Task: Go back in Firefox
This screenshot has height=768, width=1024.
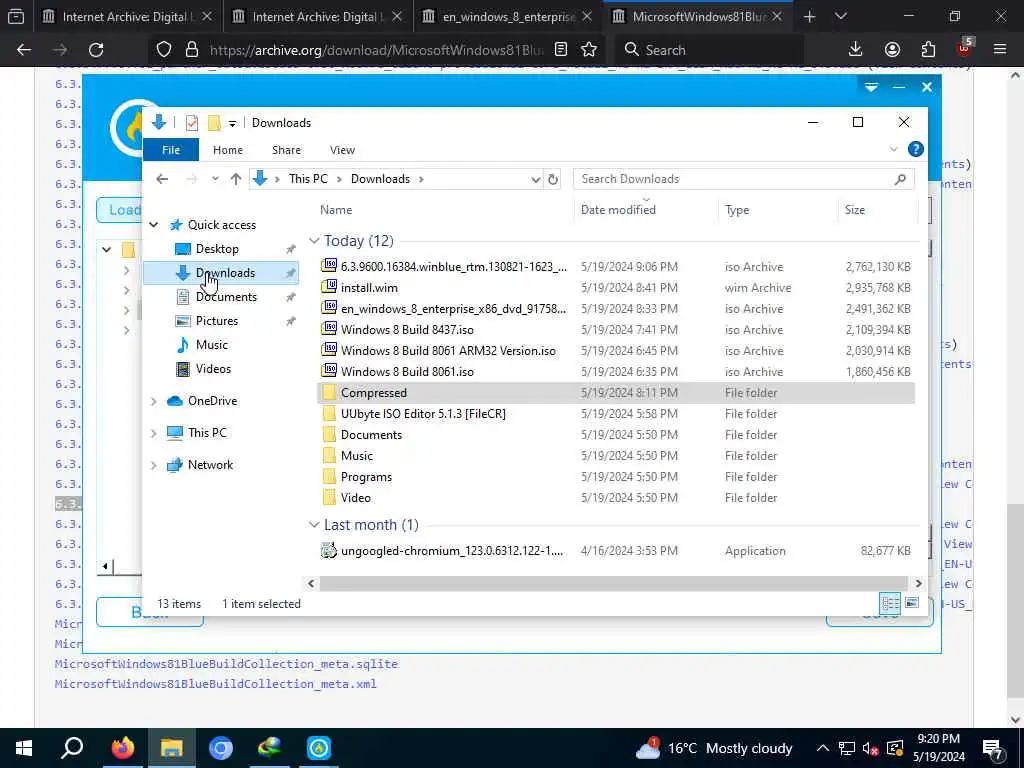Action: [24, 50]
